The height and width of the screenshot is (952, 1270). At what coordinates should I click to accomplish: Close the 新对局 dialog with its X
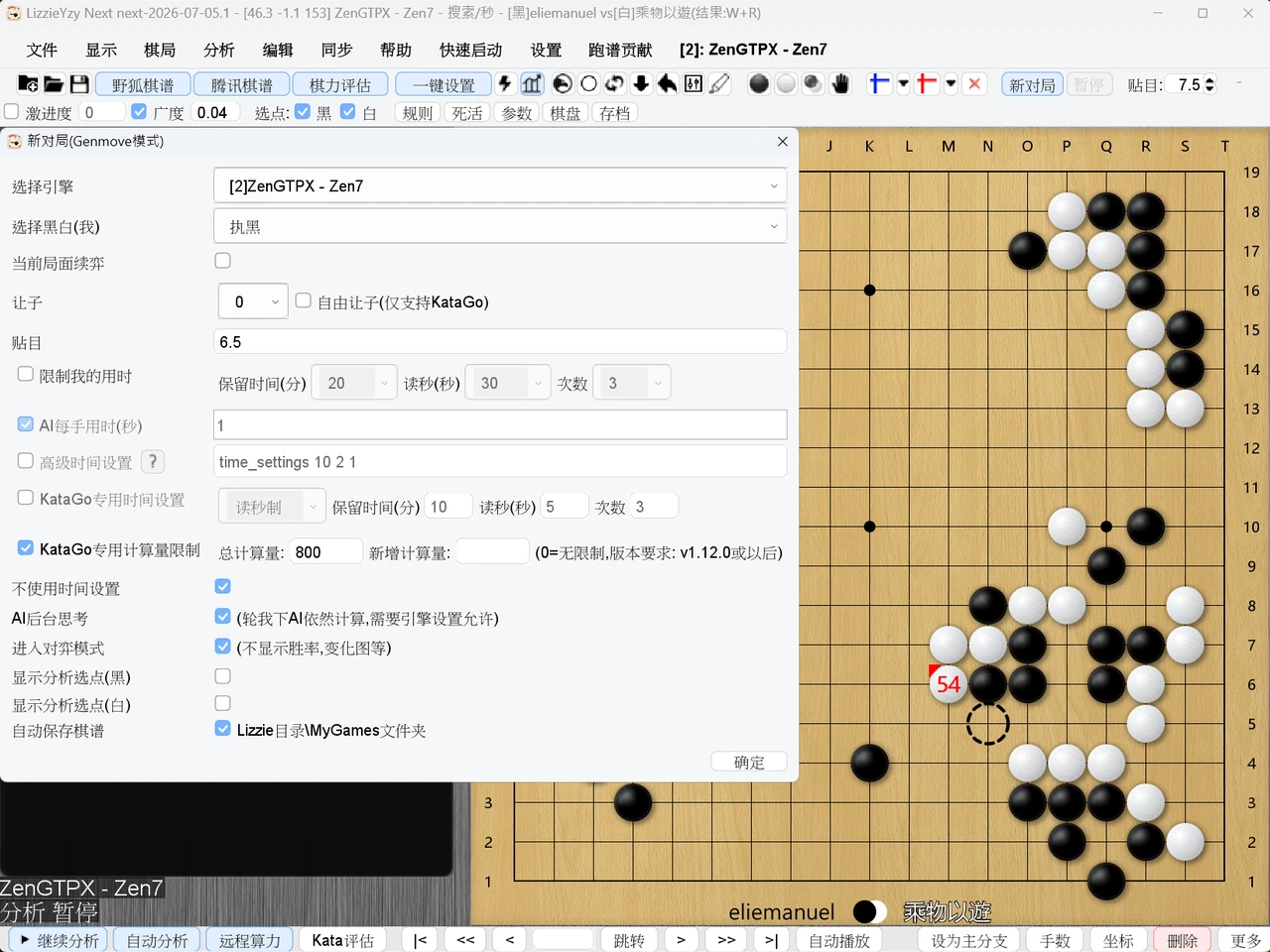(x=783, y=142)
